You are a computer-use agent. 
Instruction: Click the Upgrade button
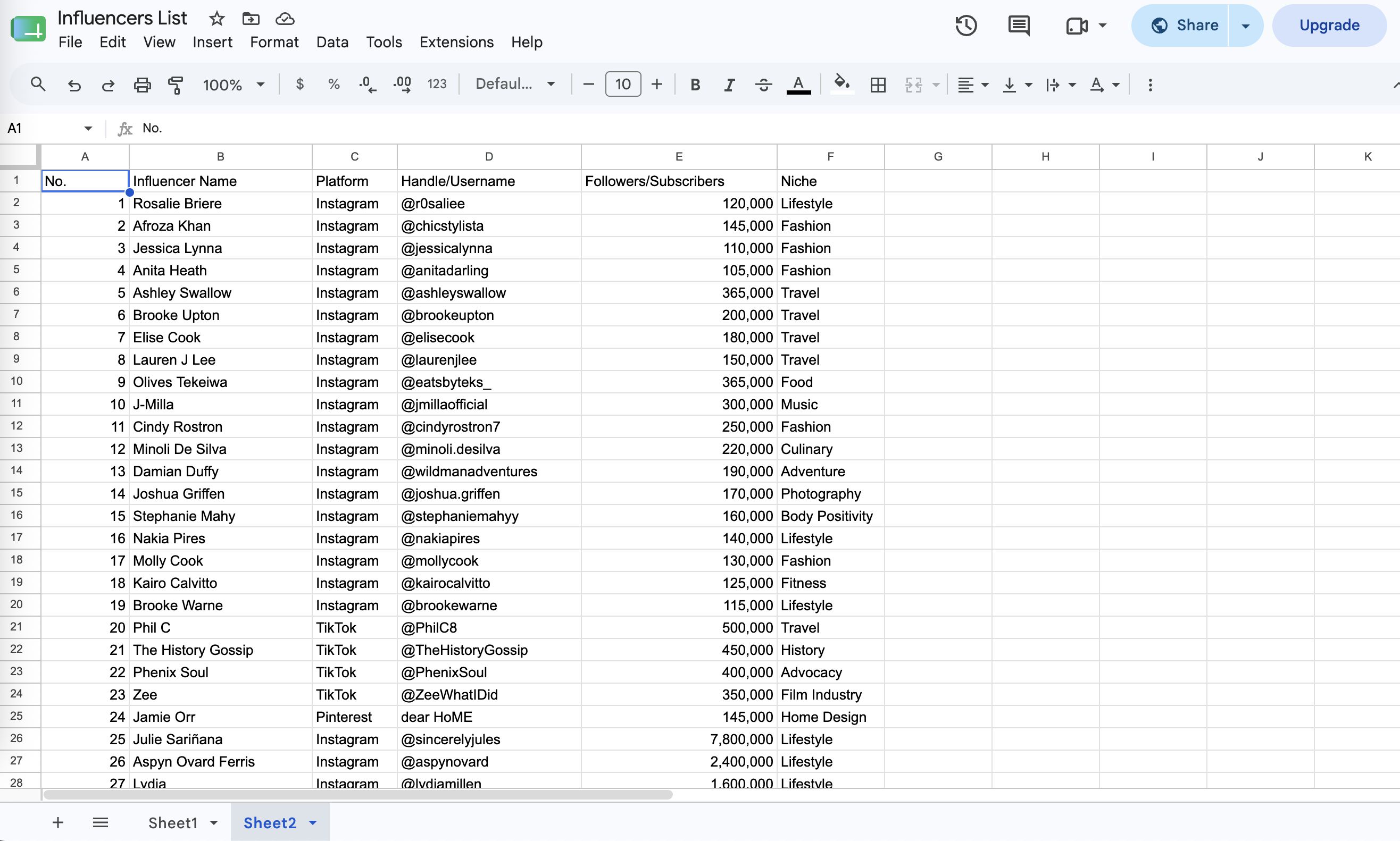[1329, 26]
